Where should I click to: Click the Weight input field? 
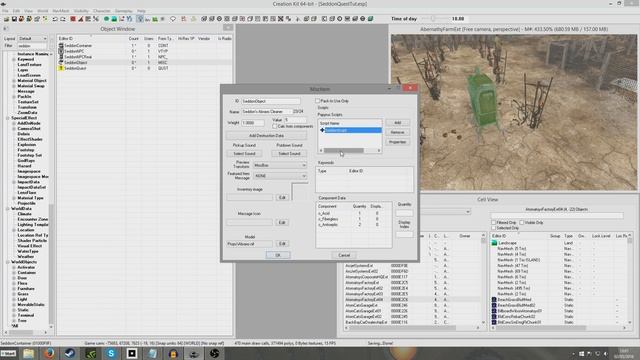click(253, 122)
